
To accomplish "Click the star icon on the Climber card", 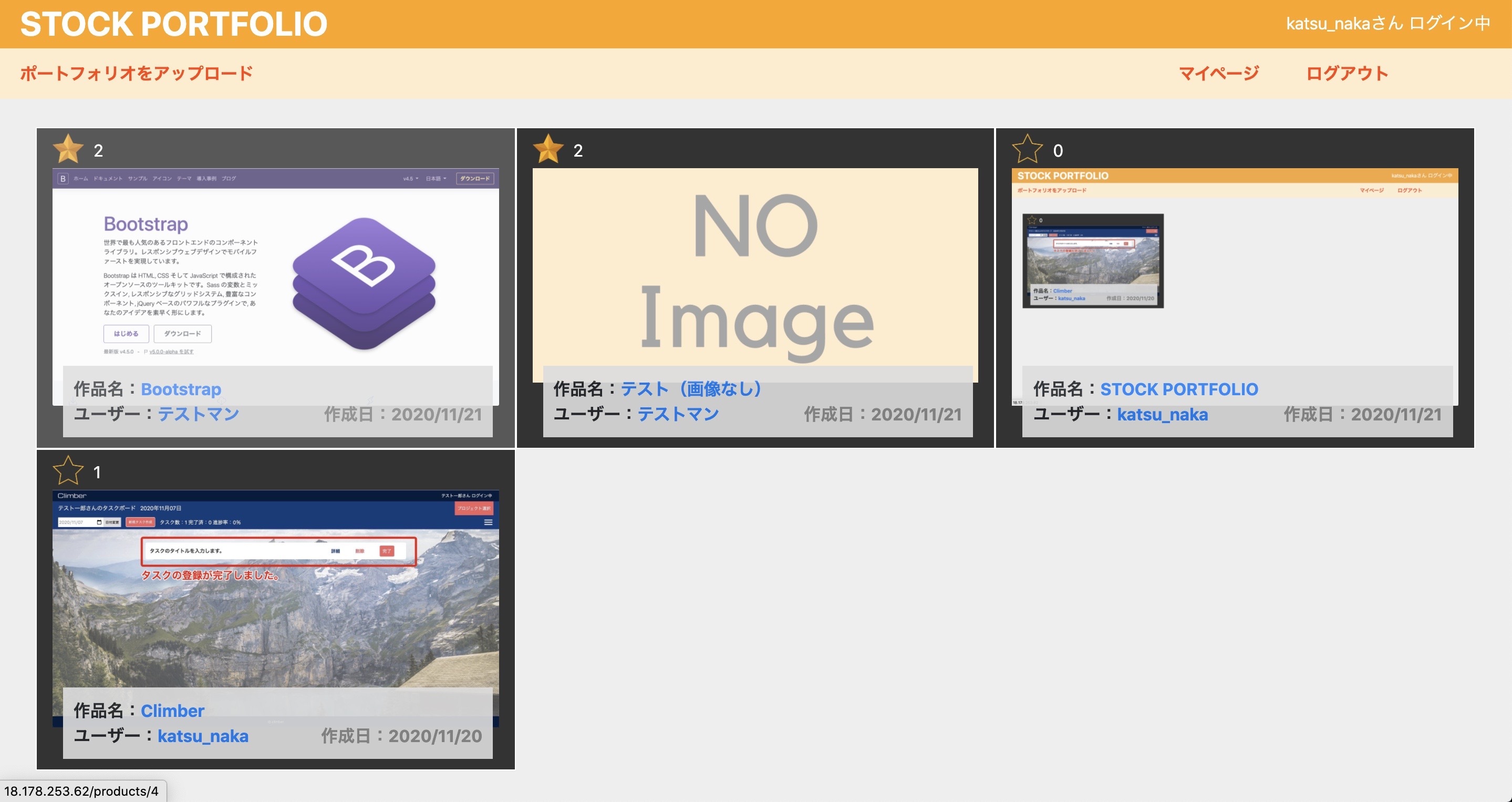I will pos(68,471).
